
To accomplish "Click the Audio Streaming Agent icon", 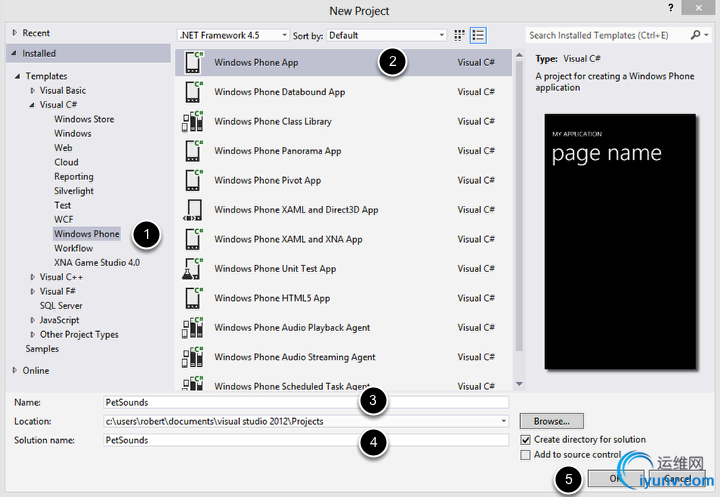I will tap(192, 357).
